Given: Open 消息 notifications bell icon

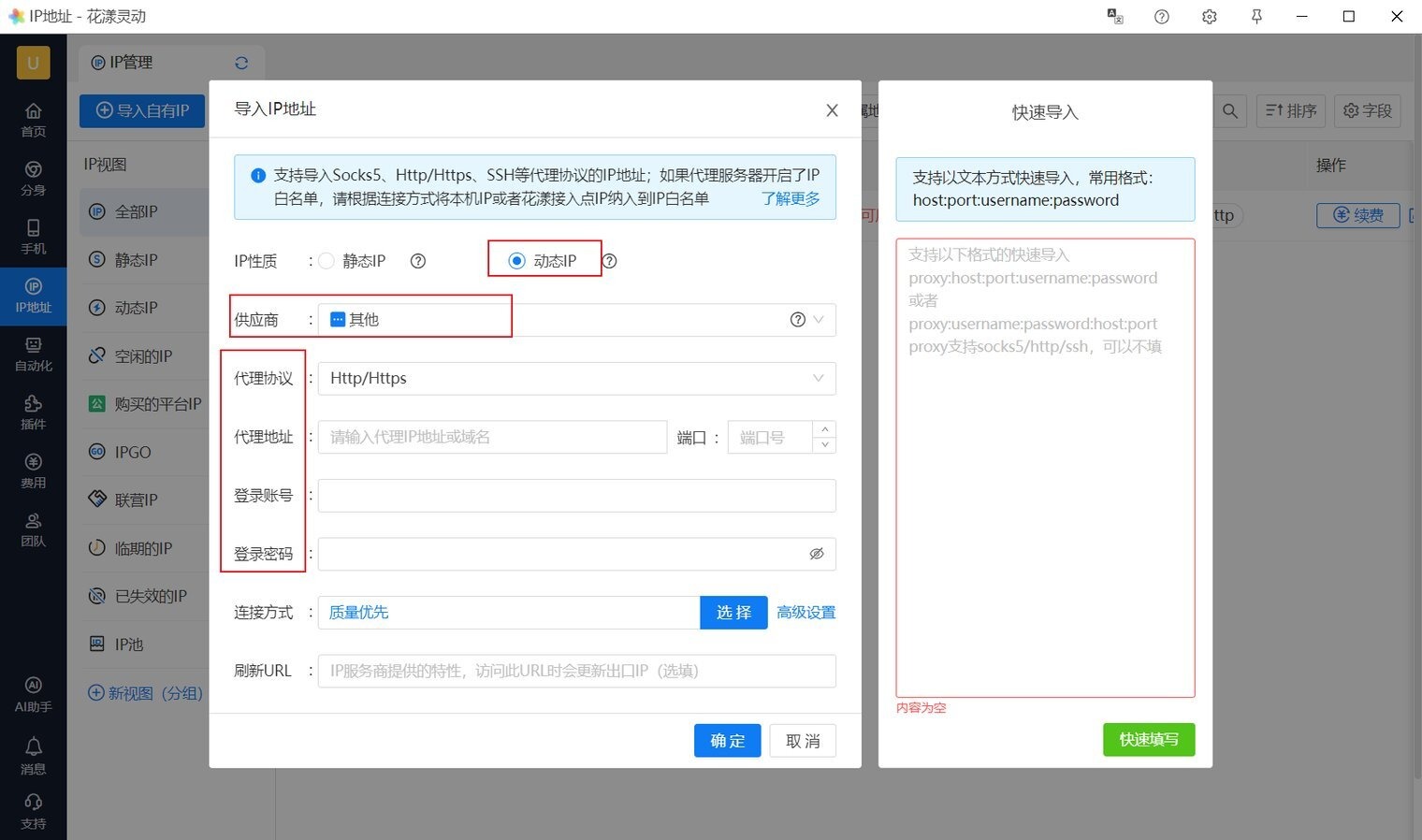Looking at the screenshot, I should tap(33, 755).
